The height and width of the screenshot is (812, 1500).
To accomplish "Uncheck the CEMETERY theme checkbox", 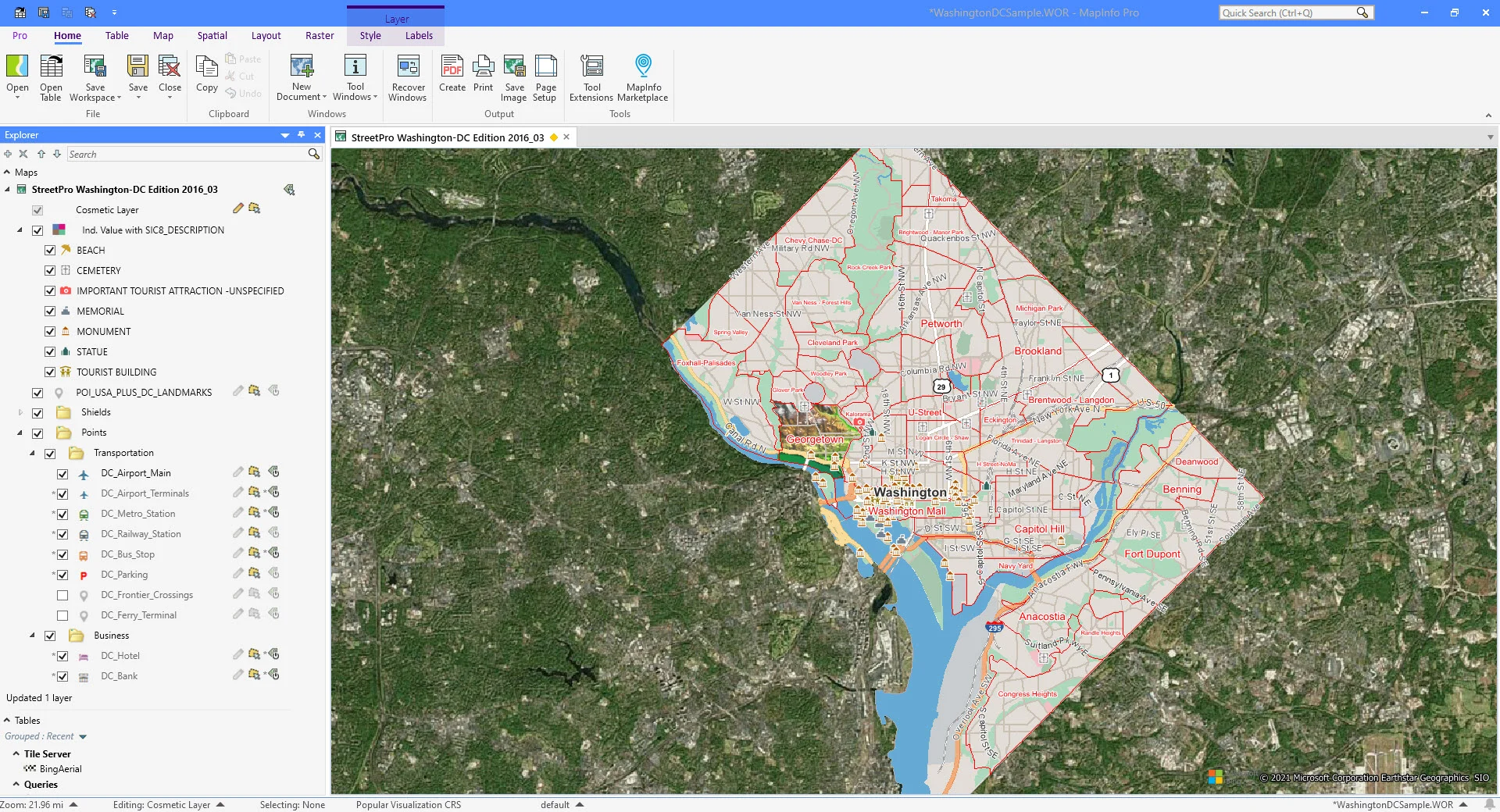I will coord(50,271).
